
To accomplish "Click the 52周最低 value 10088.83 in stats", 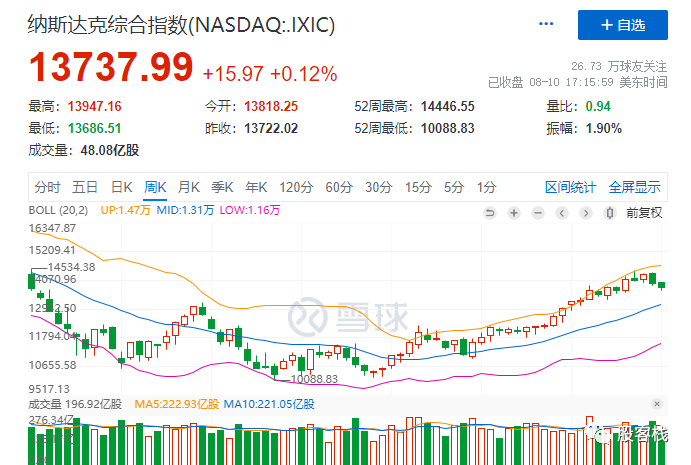I will pos(448,129).
